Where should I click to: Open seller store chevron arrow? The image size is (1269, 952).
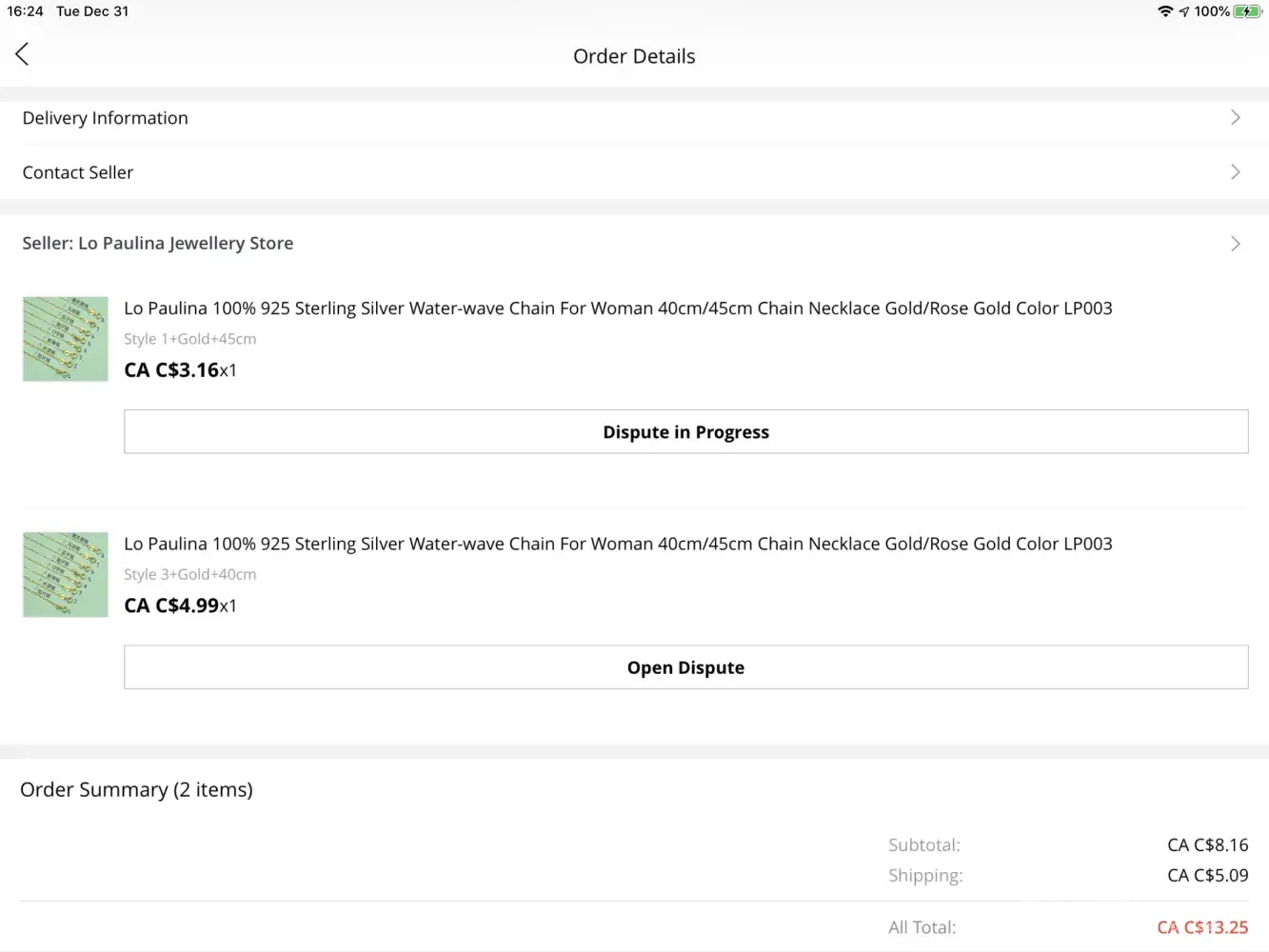(1235, 244)
